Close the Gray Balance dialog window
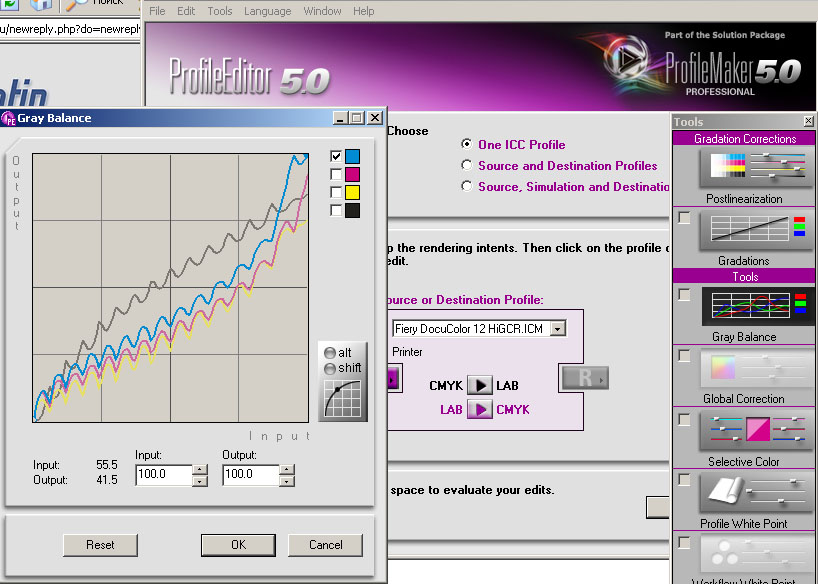The image size is (818, 584). point(375,118)
